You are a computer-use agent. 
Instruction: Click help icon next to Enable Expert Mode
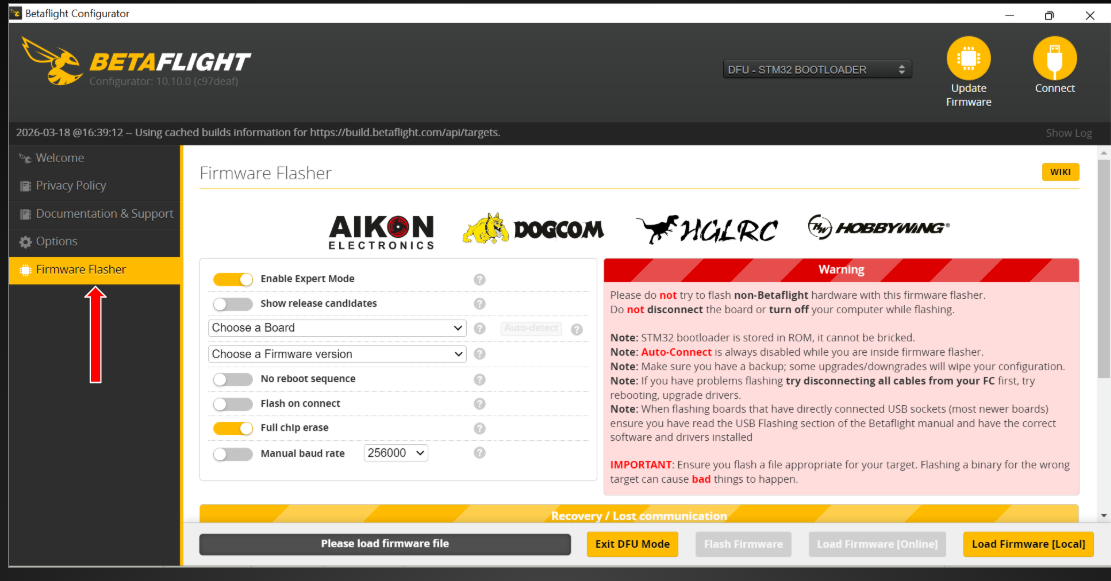(479, 280)
